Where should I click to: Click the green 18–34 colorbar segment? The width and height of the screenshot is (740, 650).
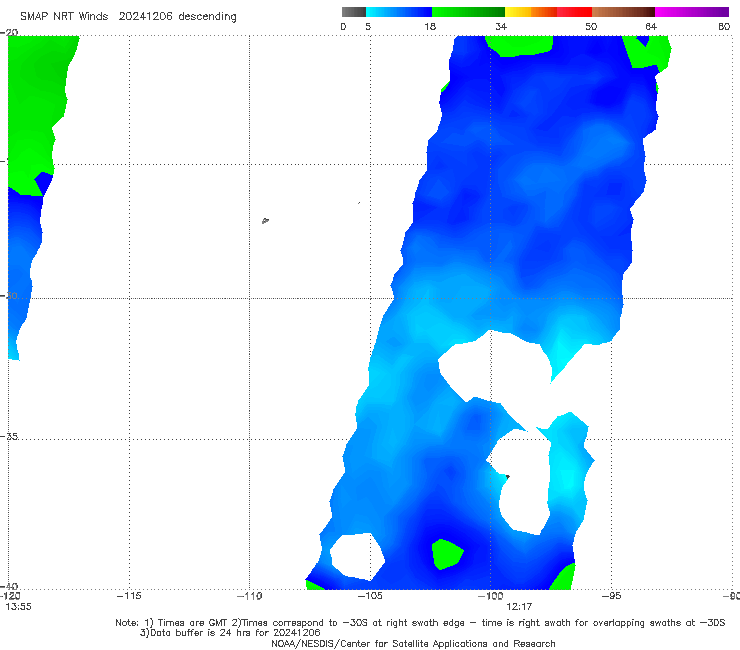point(468,12)
